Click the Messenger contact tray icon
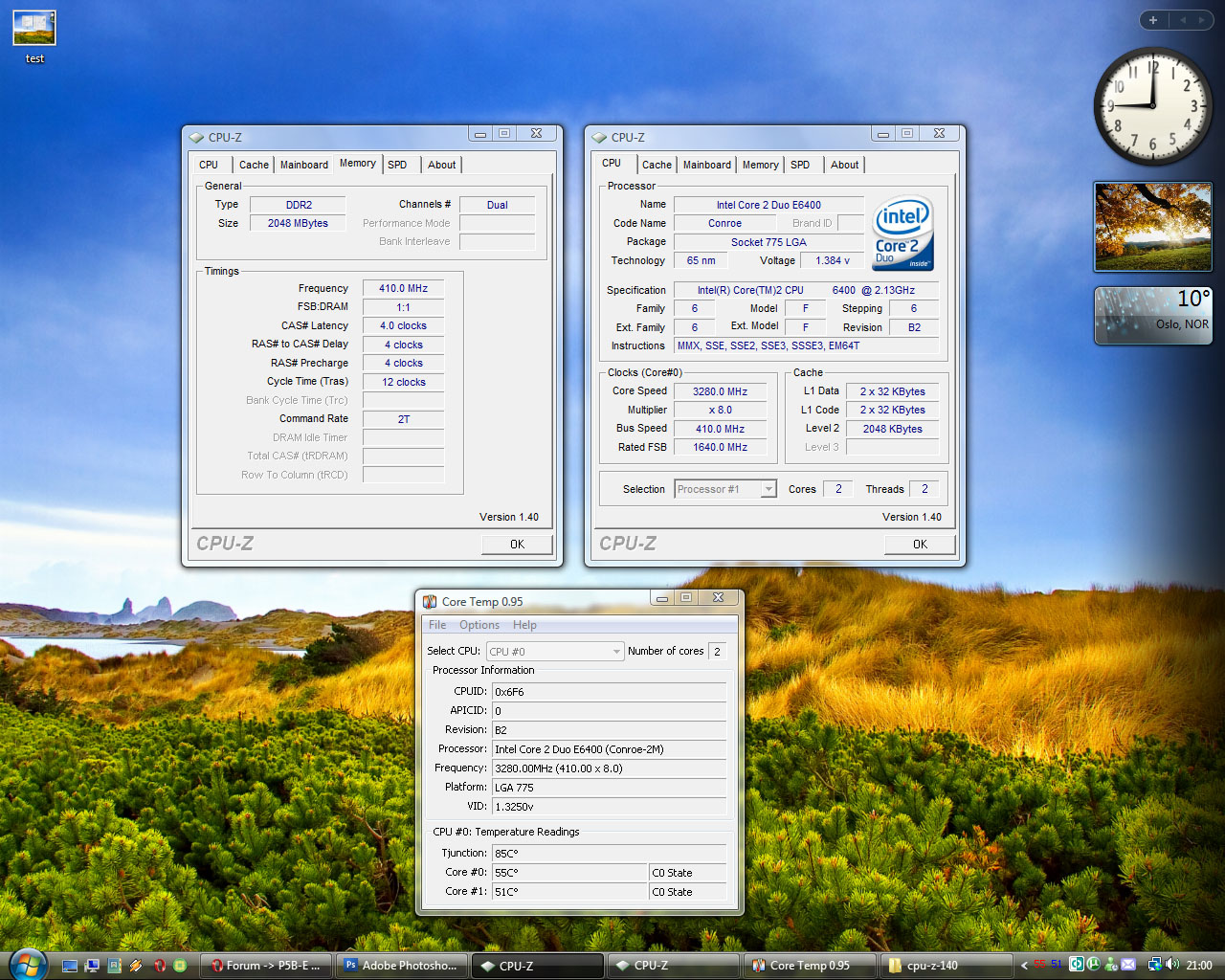 click(1111, 965)
